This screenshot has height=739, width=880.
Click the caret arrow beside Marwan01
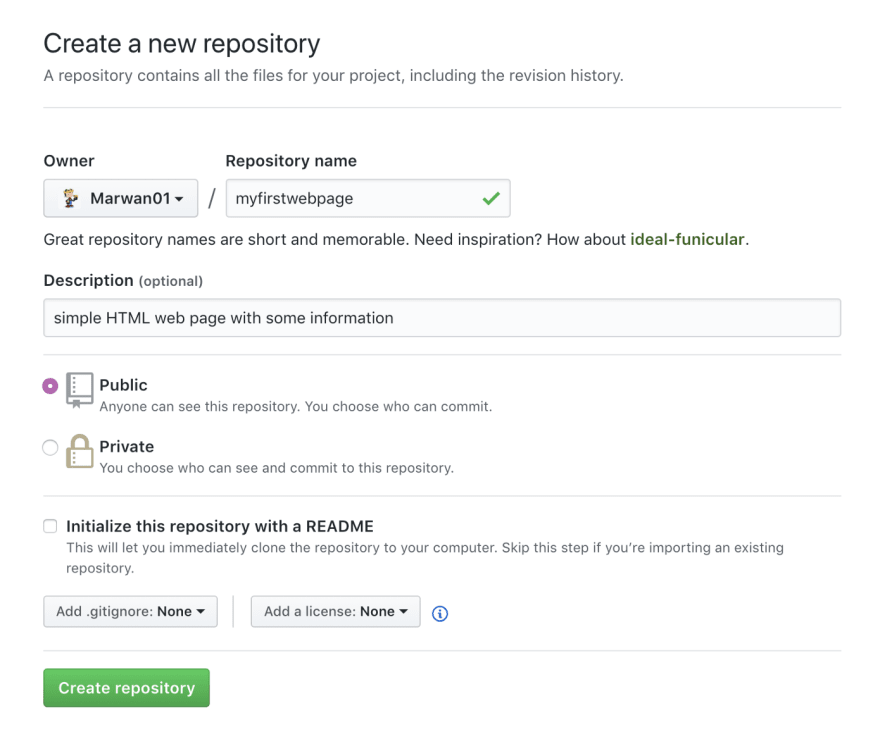click(x=179, y=199)
